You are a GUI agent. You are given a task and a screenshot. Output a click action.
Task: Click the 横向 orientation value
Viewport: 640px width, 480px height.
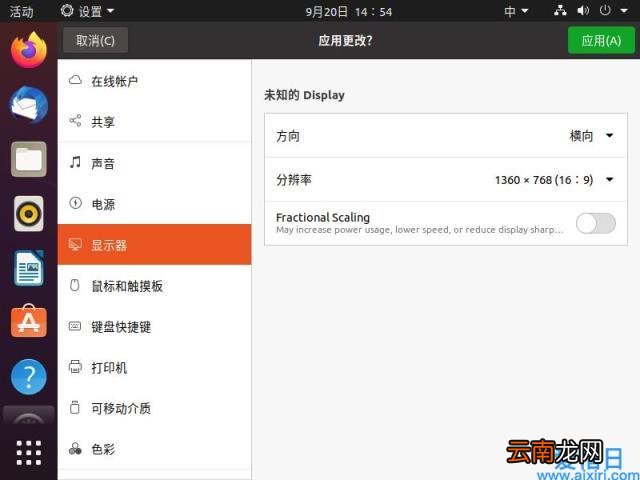tap(581, 136)
